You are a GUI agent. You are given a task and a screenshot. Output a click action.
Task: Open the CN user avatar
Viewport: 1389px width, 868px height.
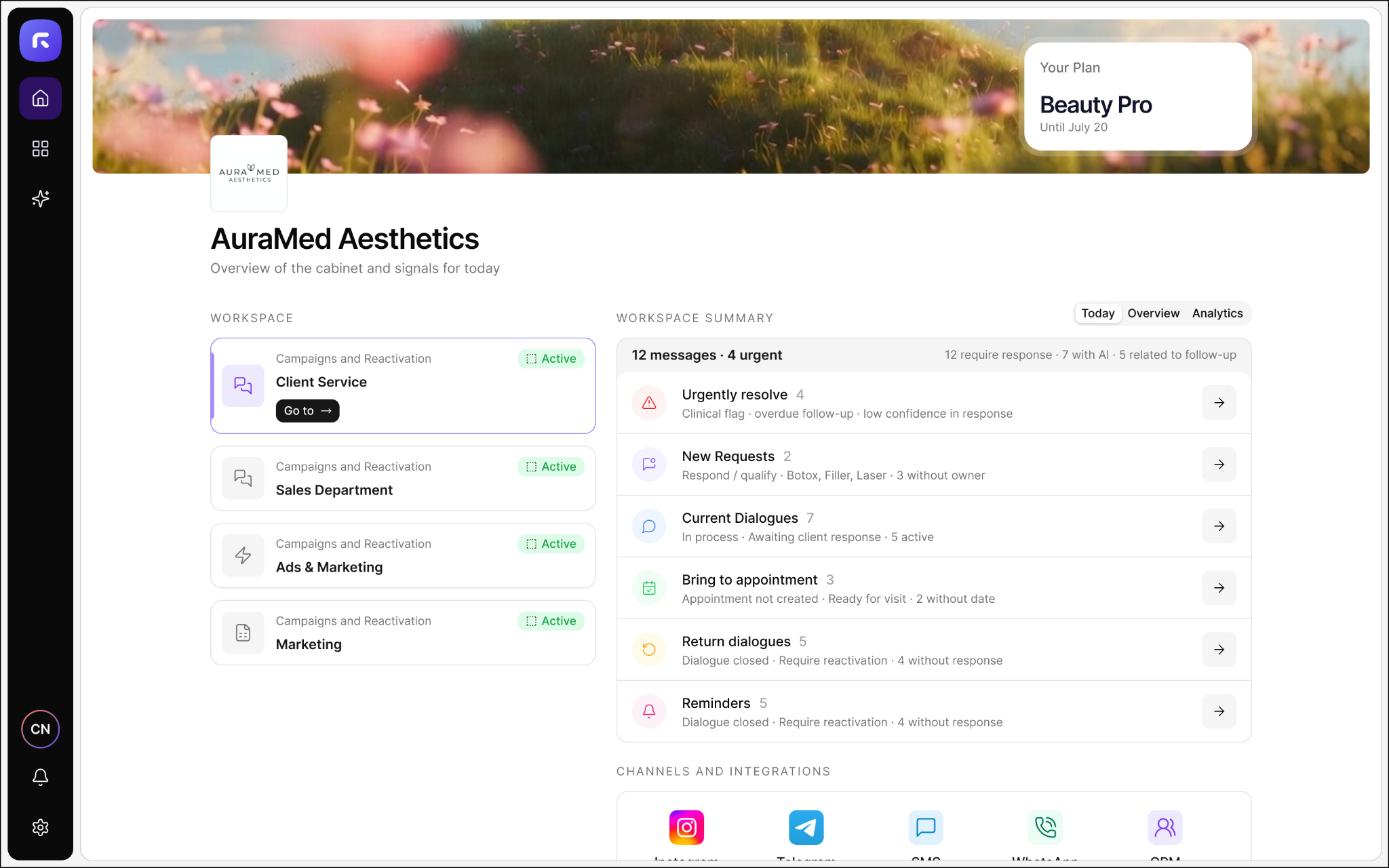(x=41, y=729)
